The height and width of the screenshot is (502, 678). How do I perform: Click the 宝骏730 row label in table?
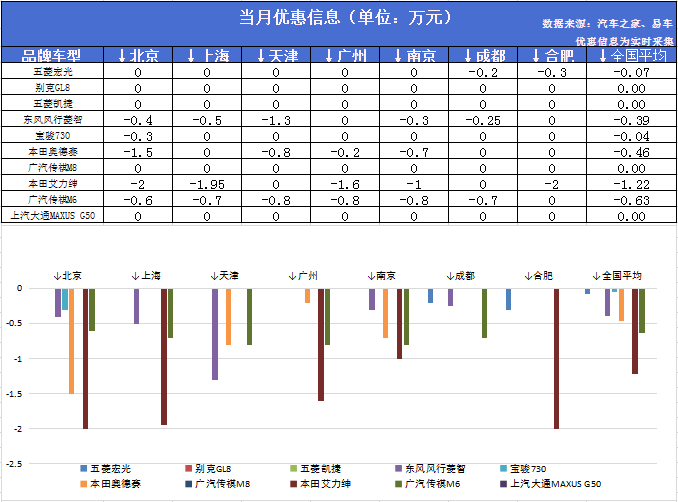[52, 135]
